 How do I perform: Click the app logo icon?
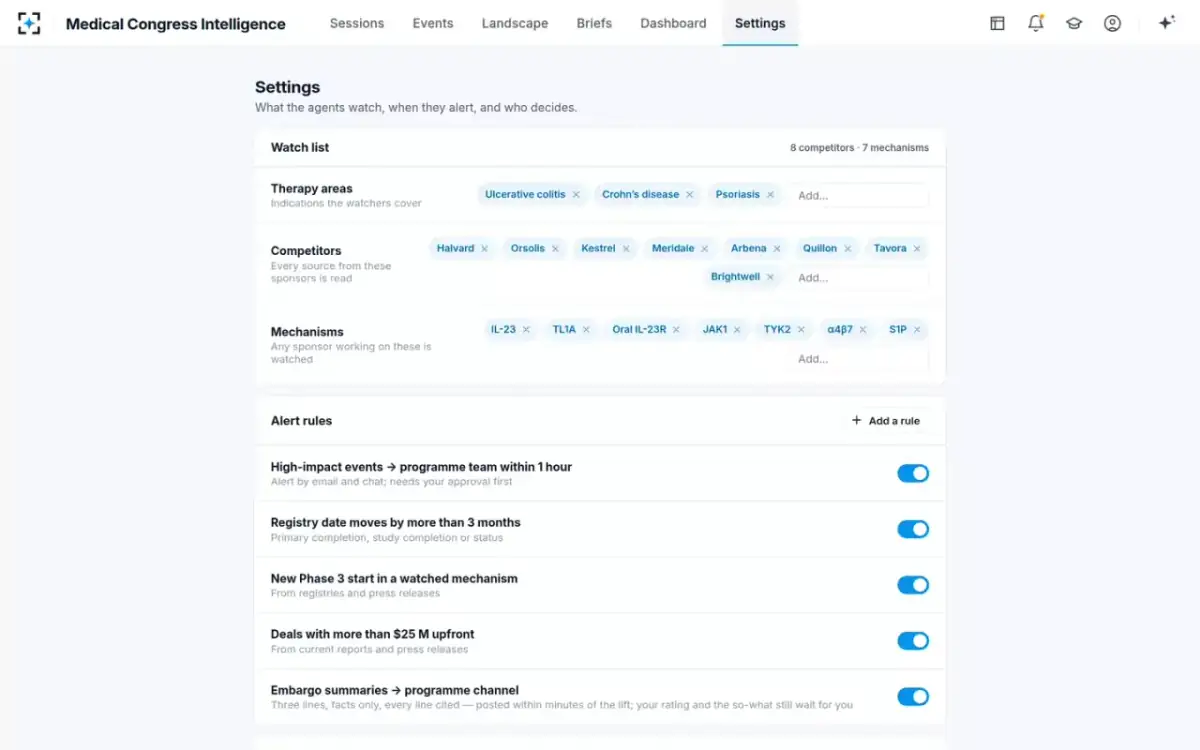click(30, 23)
